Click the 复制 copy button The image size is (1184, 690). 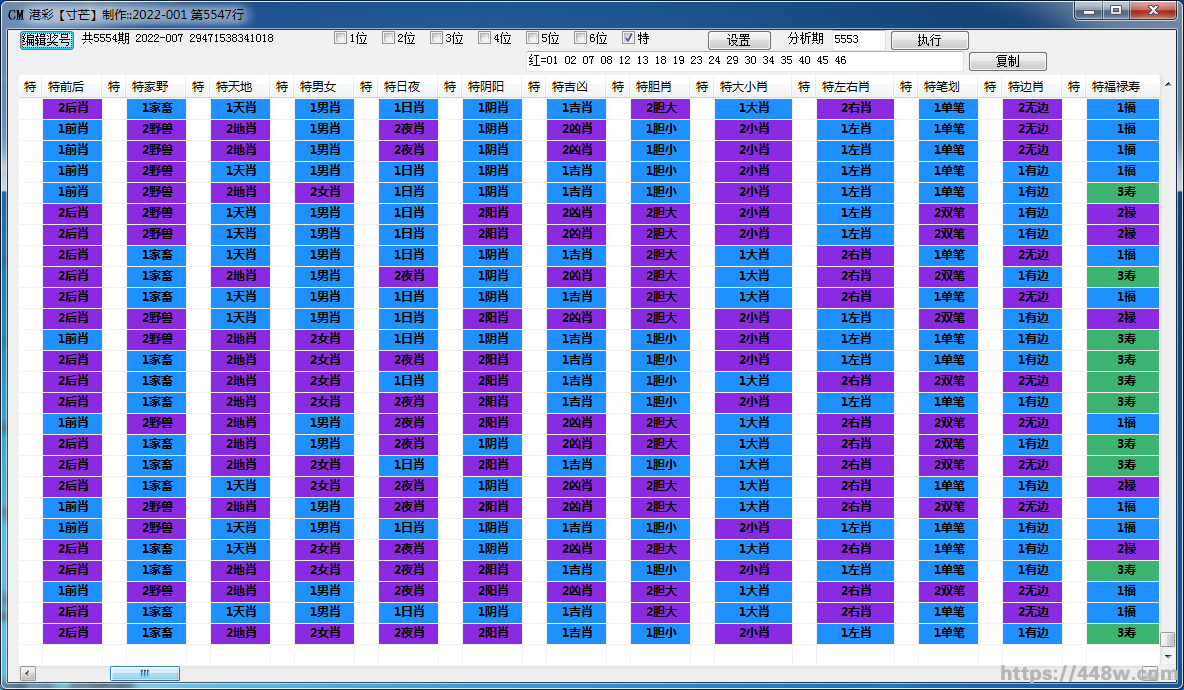point(1007,62)
